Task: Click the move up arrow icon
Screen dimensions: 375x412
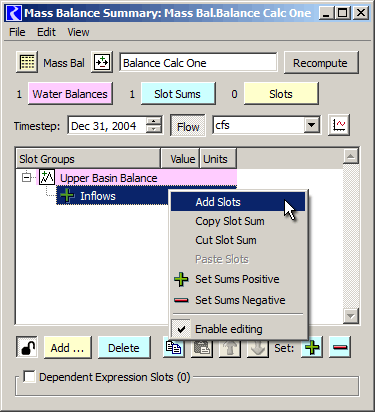Action: pyautogui.click(x=230, y=347)
